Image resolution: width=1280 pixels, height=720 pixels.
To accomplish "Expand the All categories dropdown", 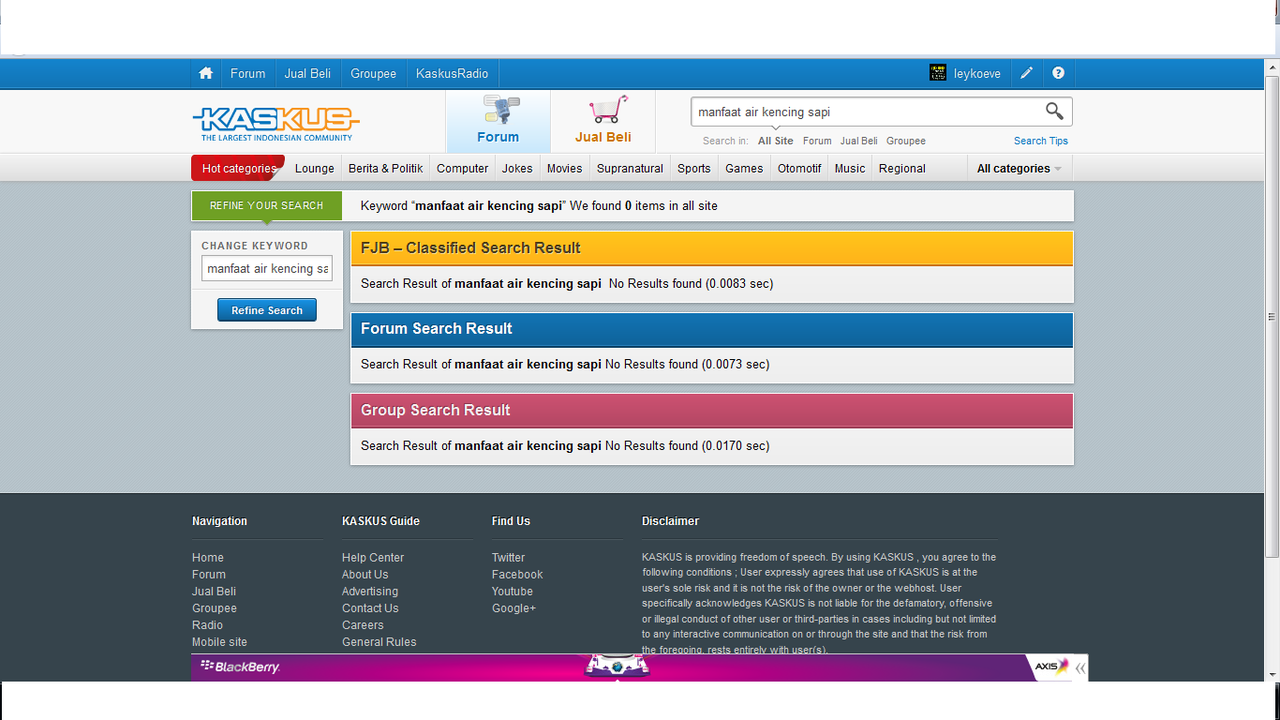I will [x=1019, y=168].
